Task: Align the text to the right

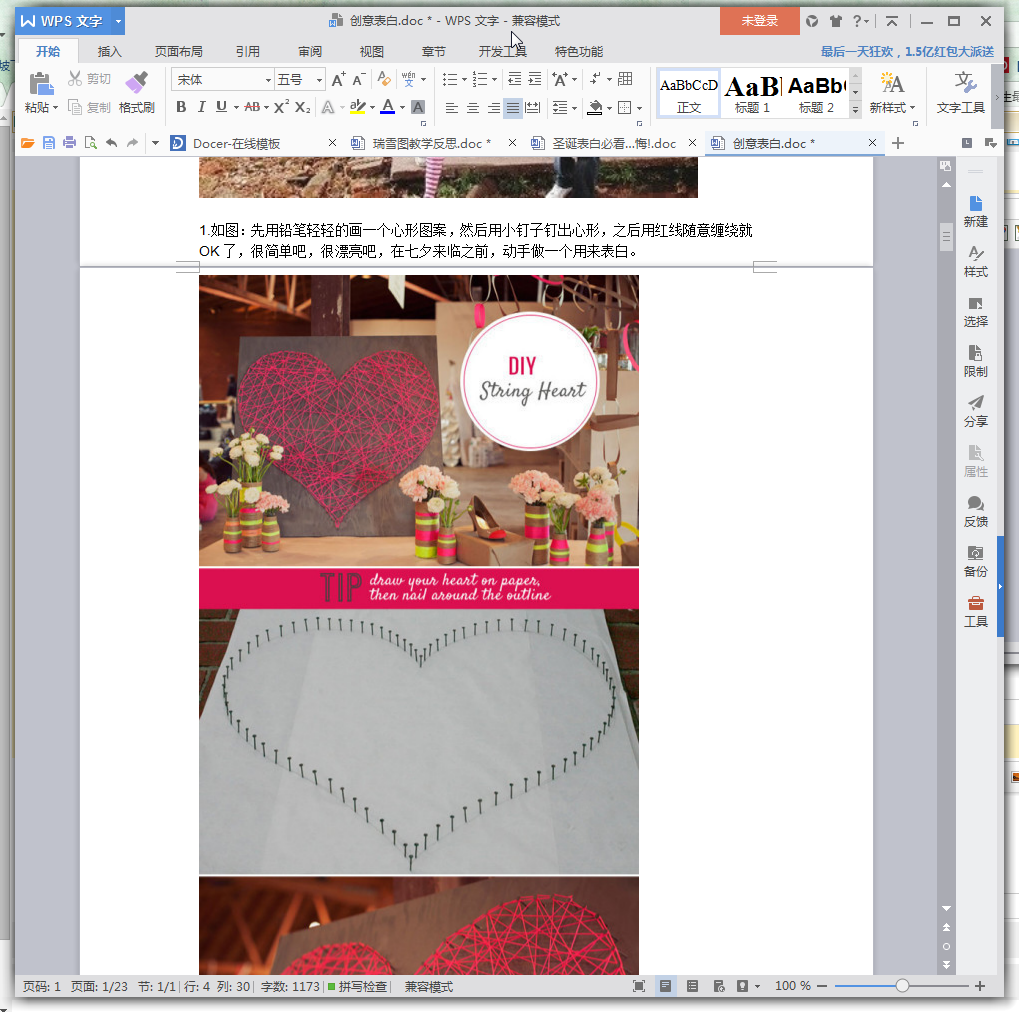Action: tap(493, 108)
